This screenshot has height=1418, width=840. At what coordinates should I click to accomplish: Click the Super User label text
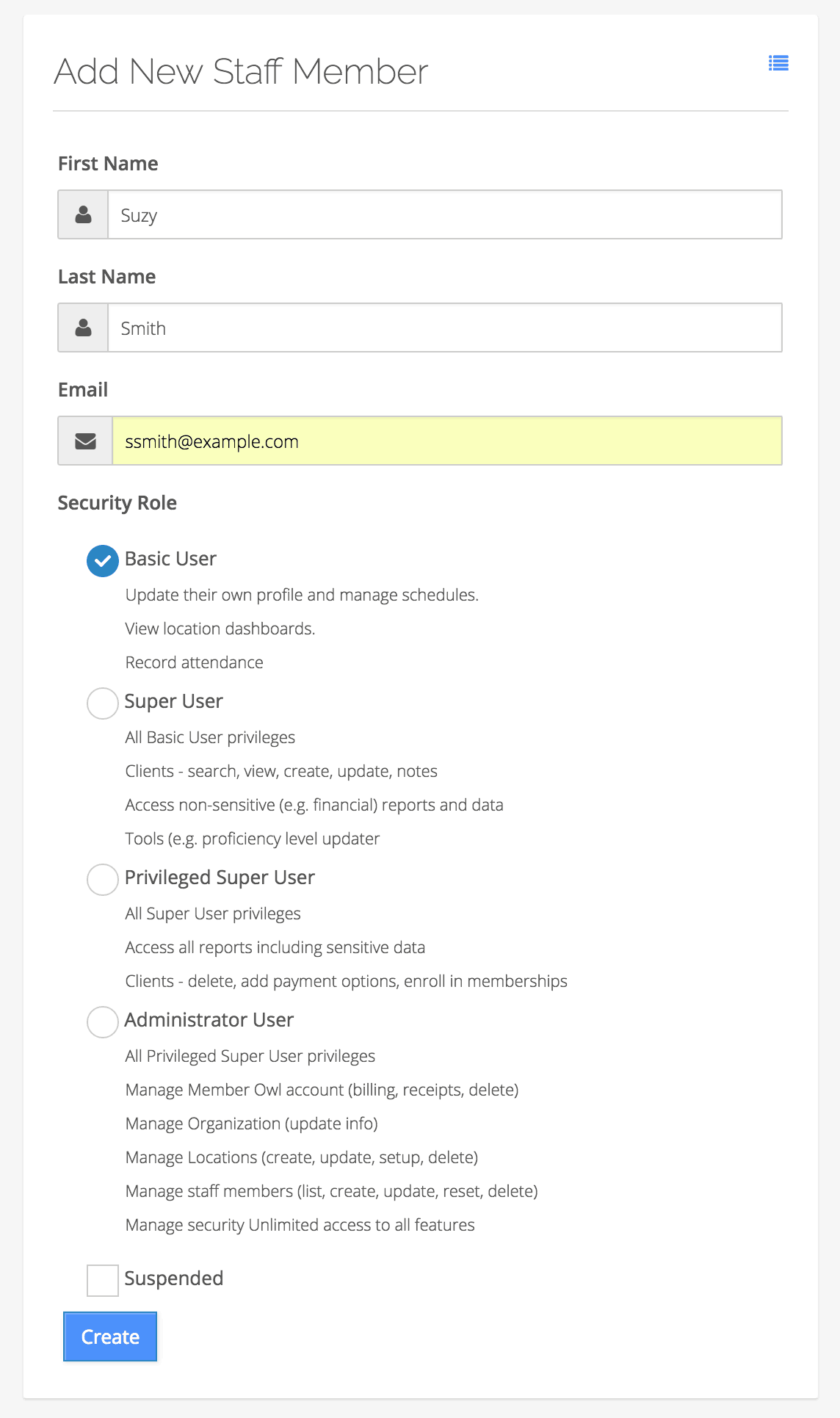pyautogui.click(x=173, y=701)
